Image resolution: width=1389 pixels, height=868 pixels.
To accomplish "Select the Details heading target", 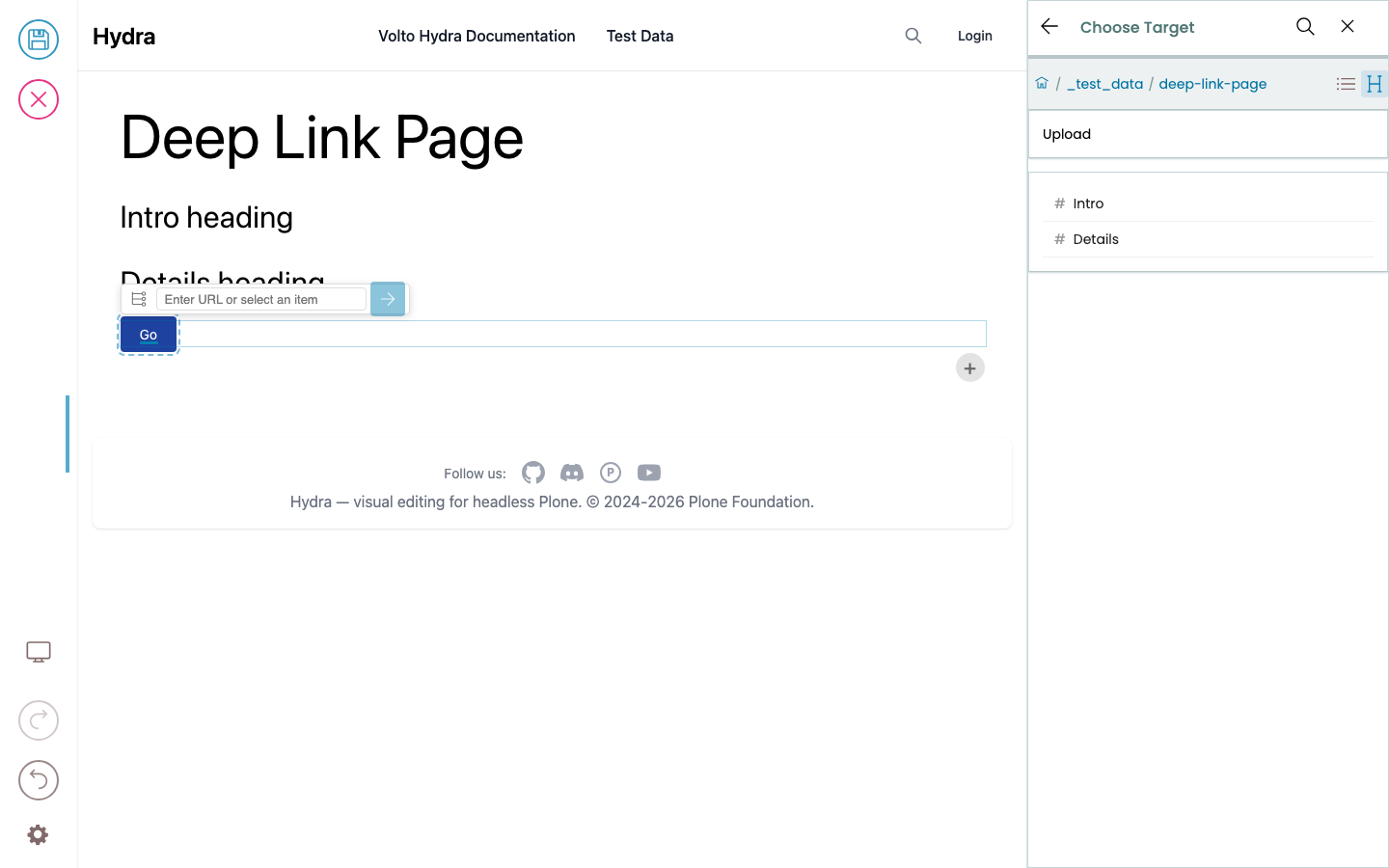I will [x=1208, y=239].
